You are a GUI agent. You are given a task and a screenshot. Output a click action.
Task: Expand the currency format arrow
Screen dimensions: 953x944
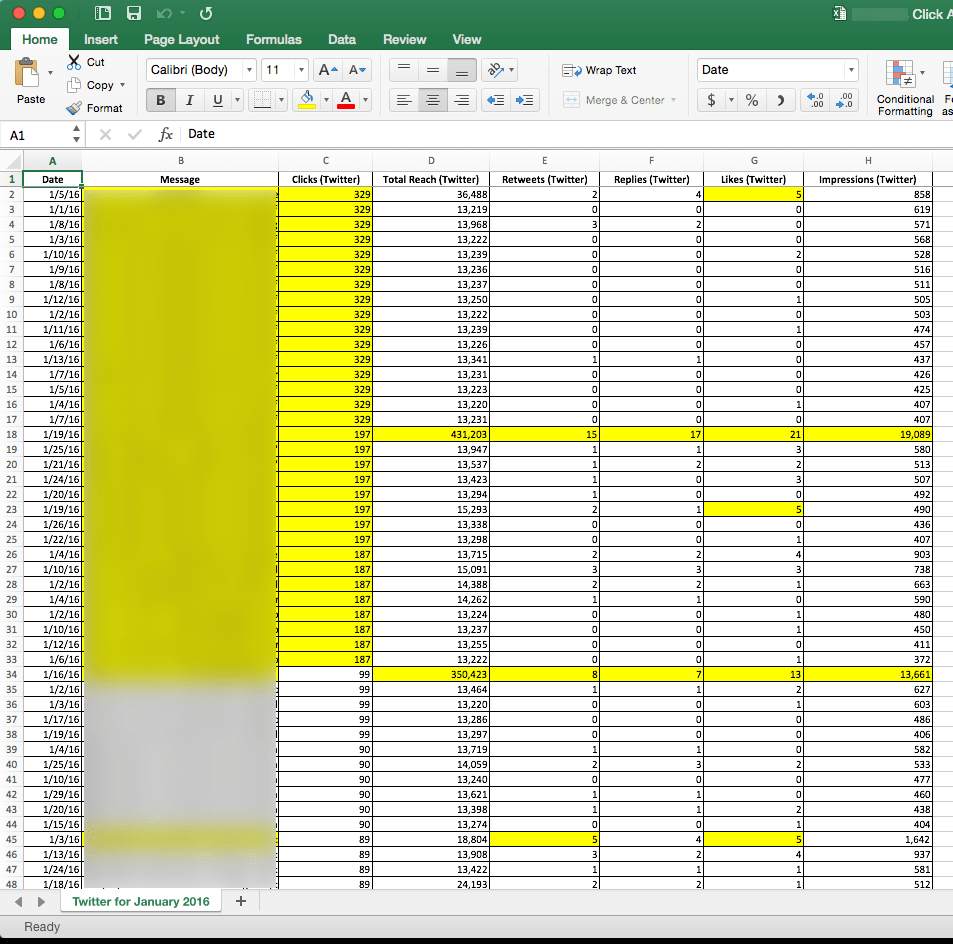(x=731, y=100)
